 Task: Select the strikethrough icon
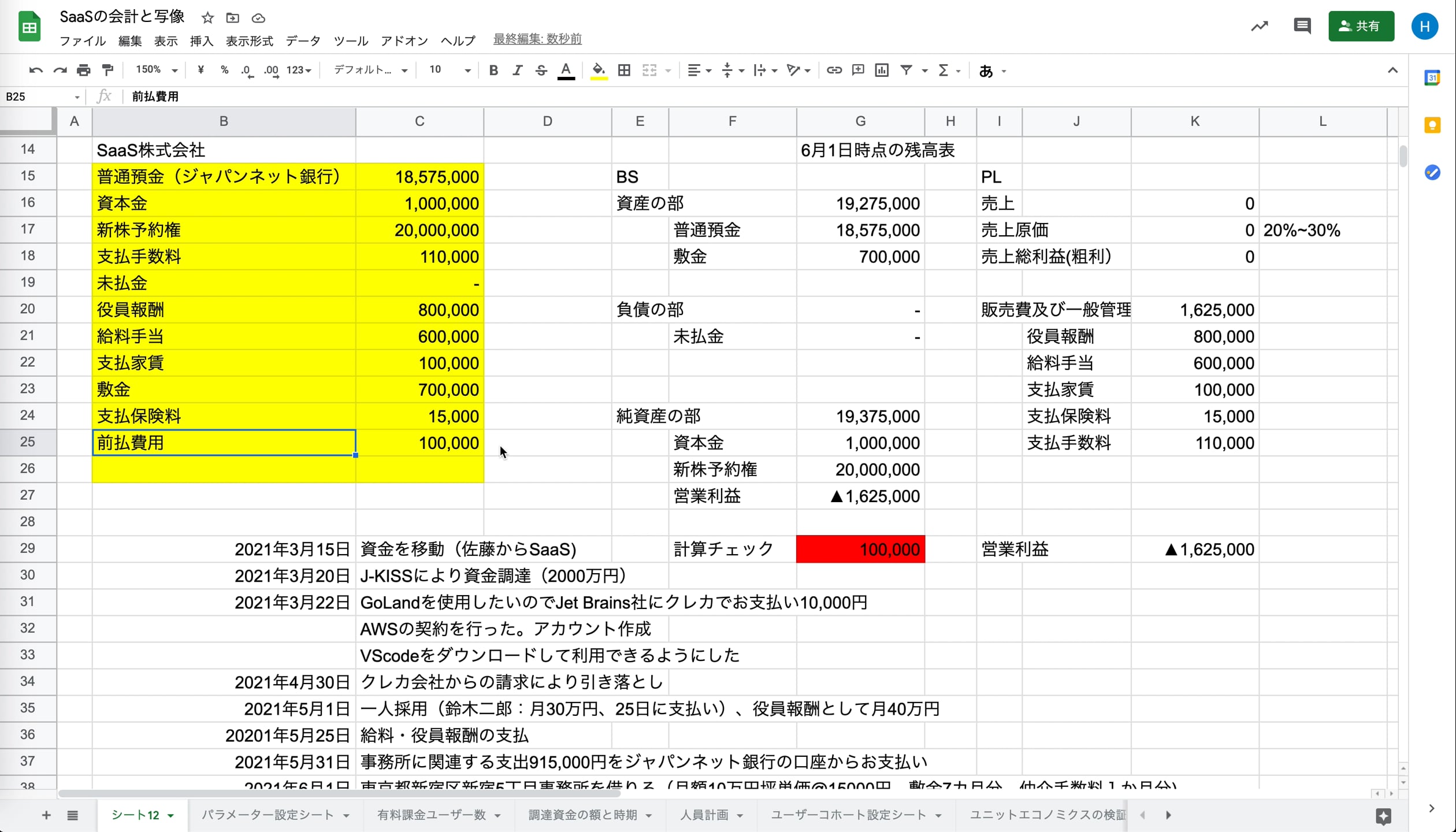coord(541,70)
